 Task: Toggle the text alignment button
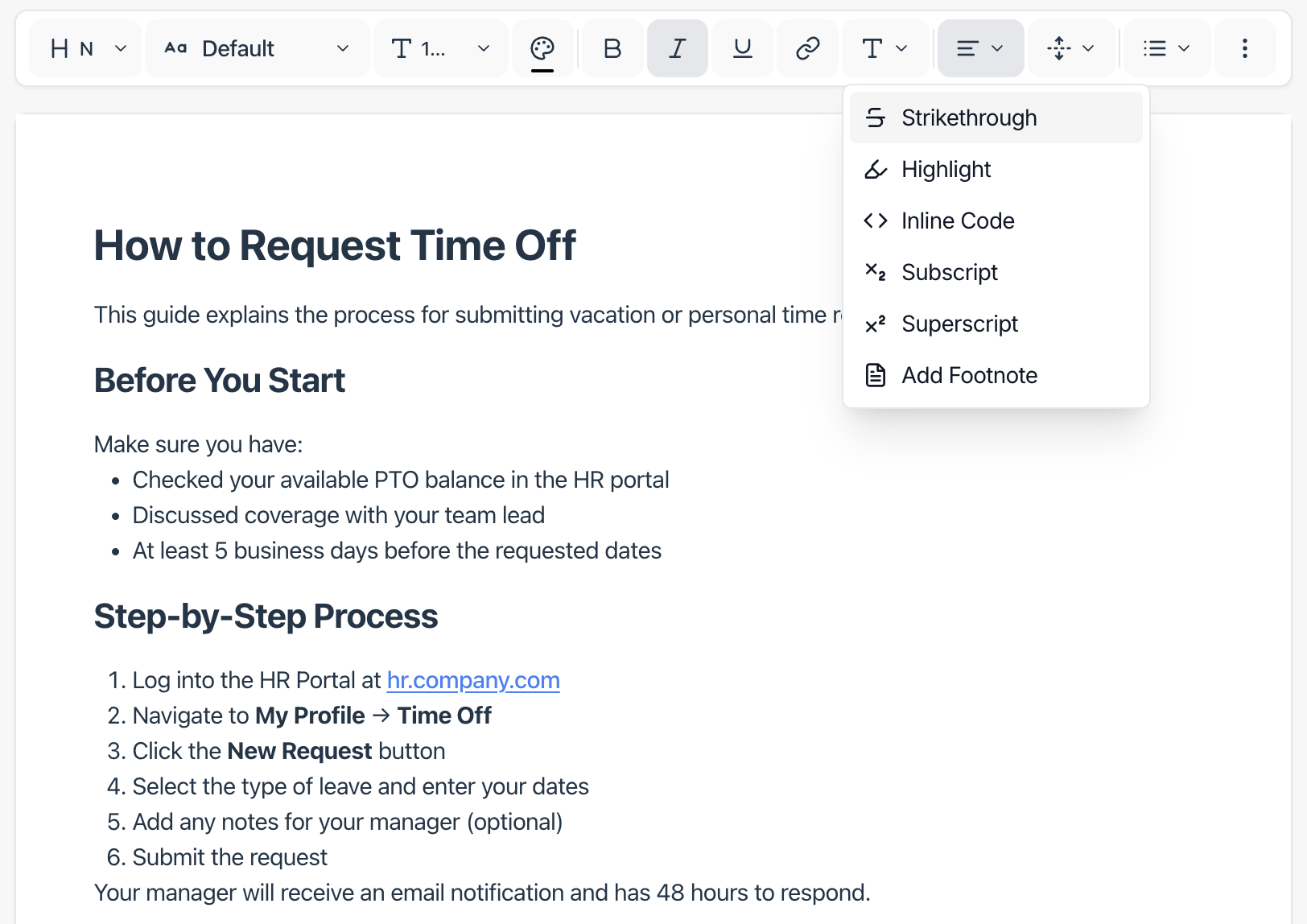click(x=980, y=48)
